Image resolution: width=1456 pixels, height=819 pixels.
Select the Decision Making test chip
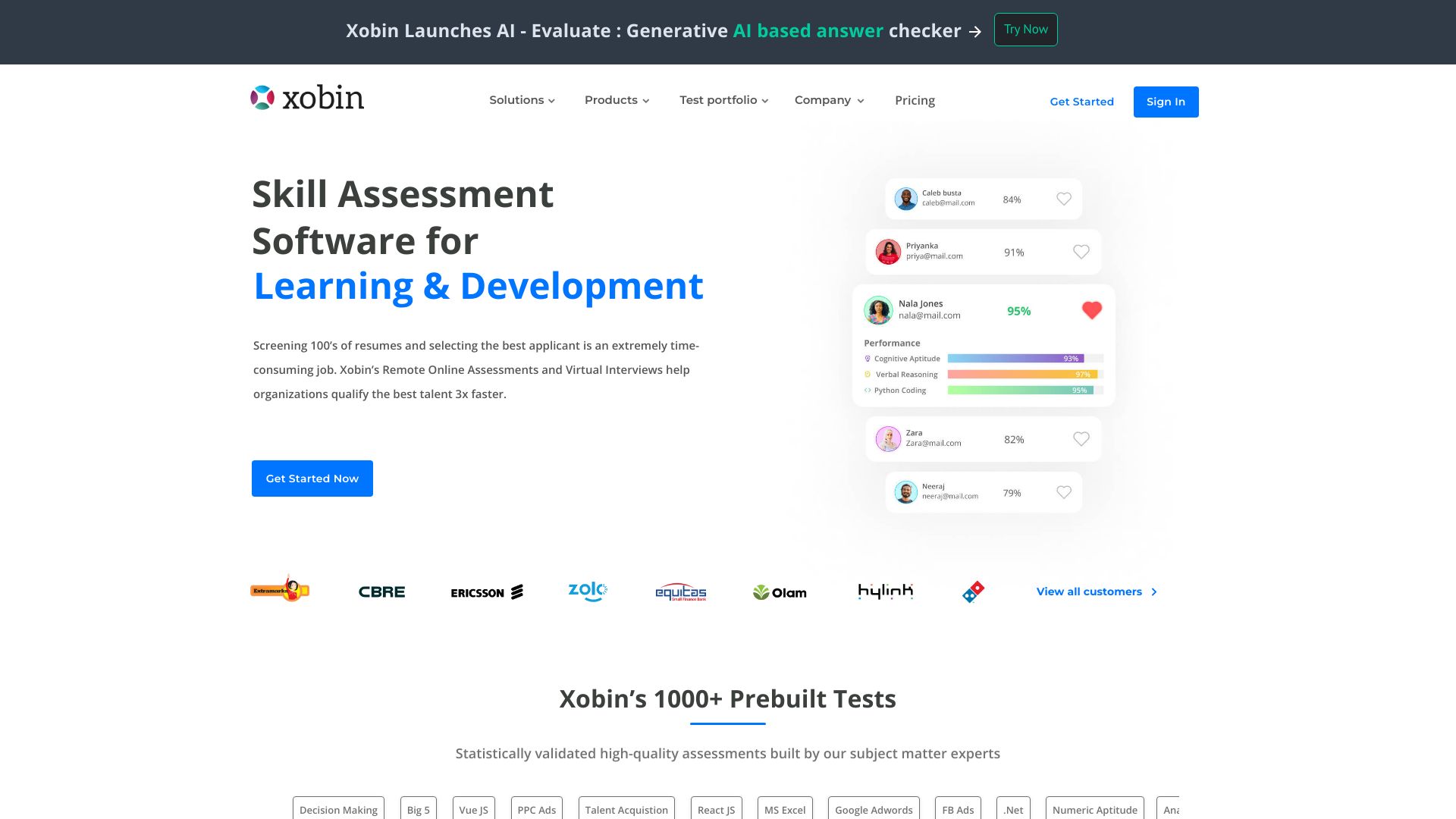tap(338, 809)
